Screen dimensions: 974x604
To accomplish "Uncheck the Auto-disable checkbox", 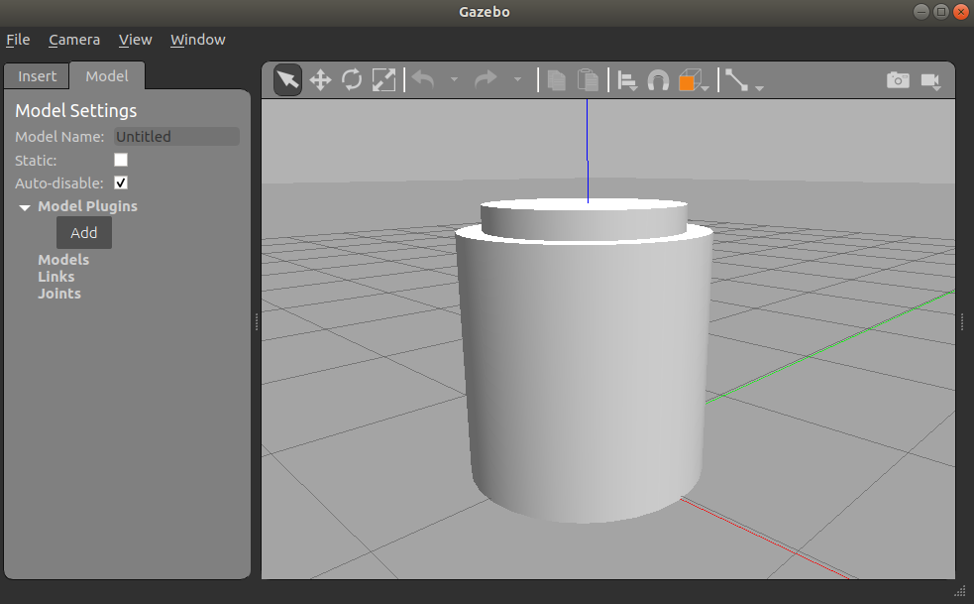I will [121, 183].
